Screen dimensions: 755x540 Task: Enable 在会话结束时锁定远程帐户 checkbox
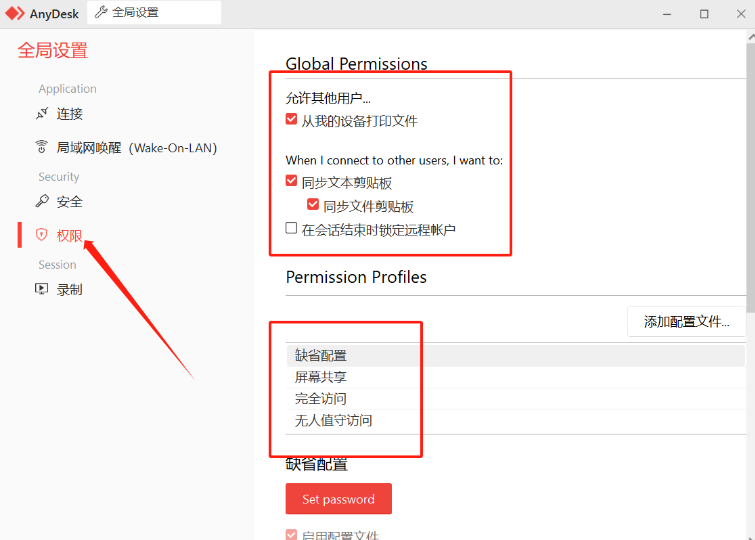click(291, 228)
